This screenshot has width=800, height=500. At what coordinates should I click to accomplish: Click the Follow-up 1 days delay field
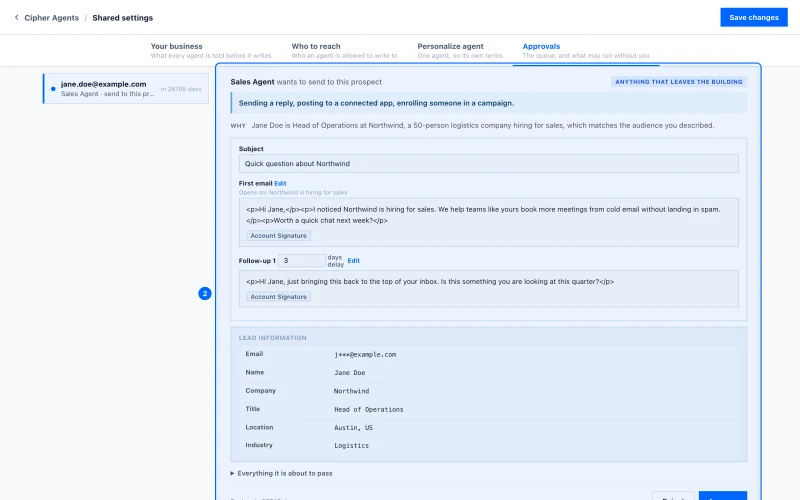click(x=302, y=261)
